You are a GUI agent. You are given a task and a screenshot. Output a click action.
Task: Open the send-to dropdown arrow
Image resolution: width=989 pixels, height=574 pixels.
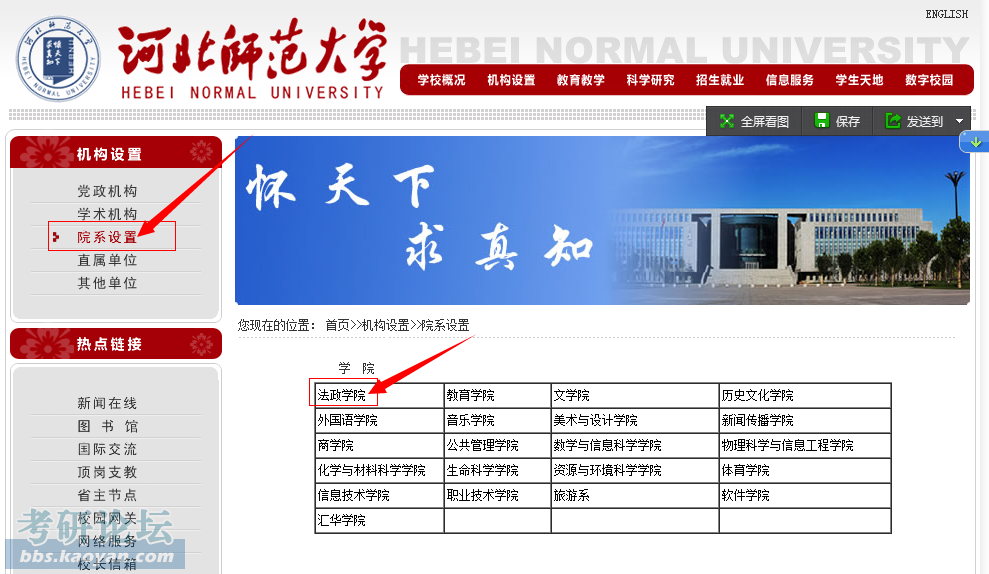tap(959, 121)
